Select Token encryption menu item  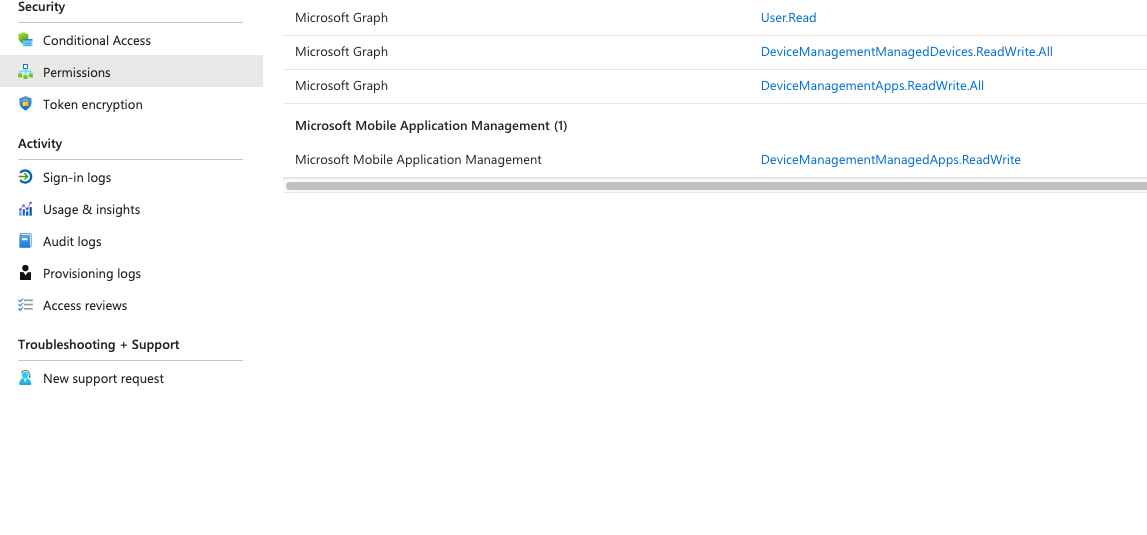tap(92, 105)
